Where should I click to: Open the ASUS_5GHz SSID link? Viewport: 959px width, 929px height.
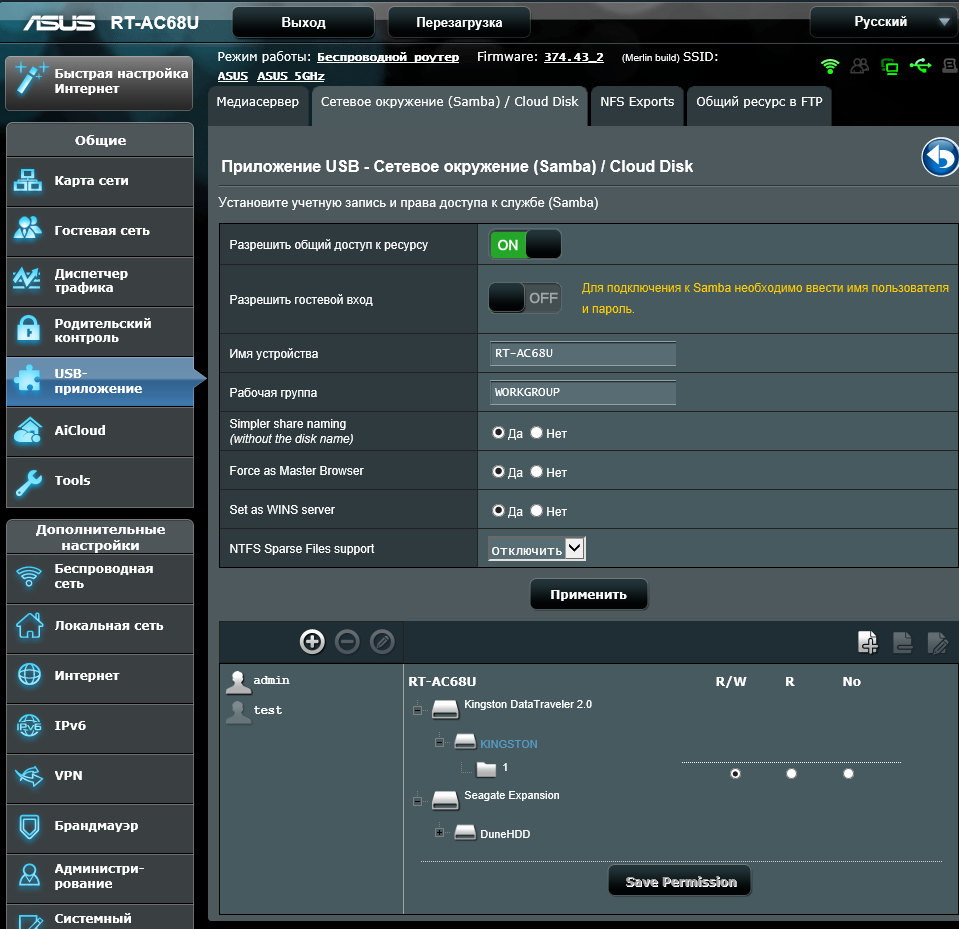pyautogui.click(x=291, y=76)
